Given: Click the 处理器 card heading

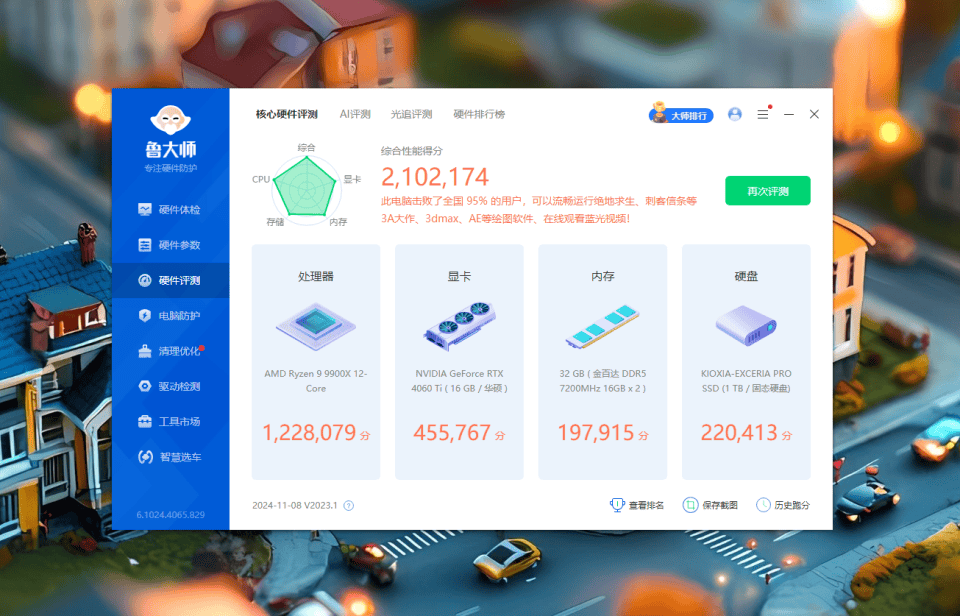Looking at the screenshot, I should point(316,277).
